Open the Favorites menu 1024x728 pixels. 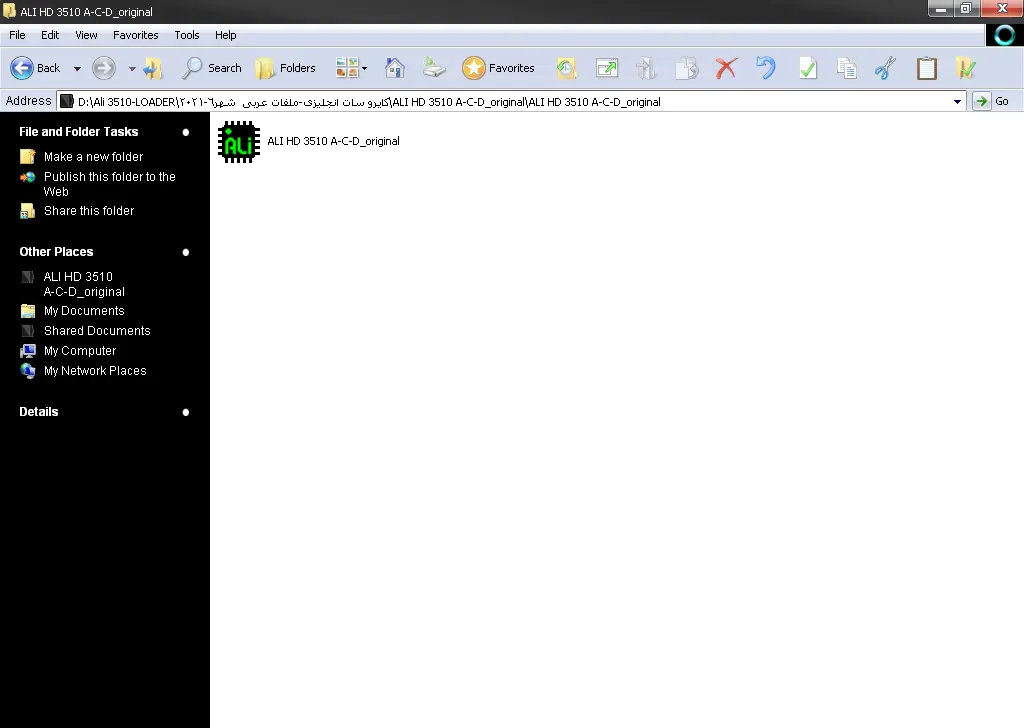pyautogui.click(x=136, y=35)
